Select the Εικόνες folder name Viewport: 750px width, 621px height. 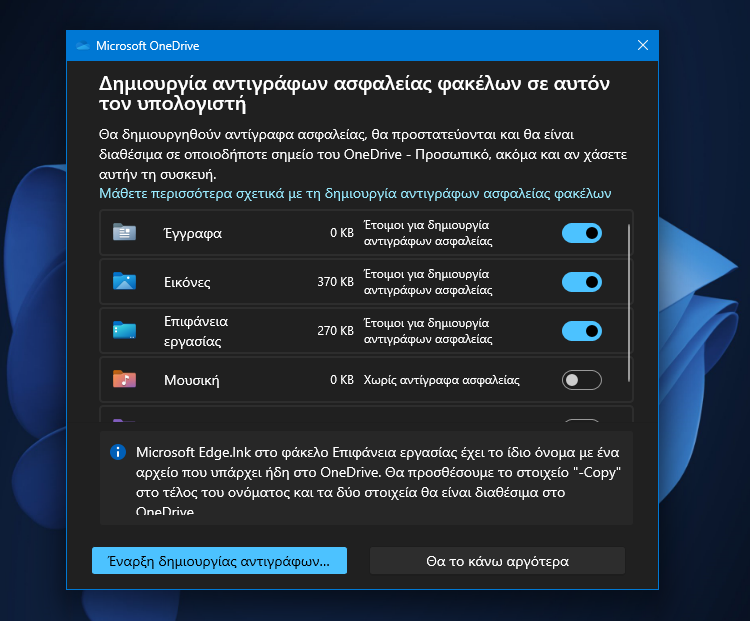point(187,282)
